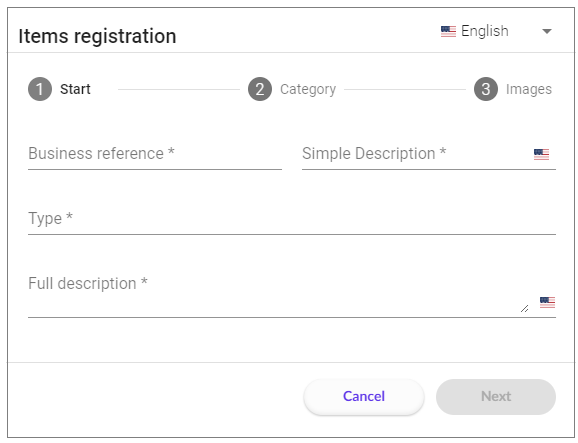
Task: Go to the Start step label
Action: point(75,89)
